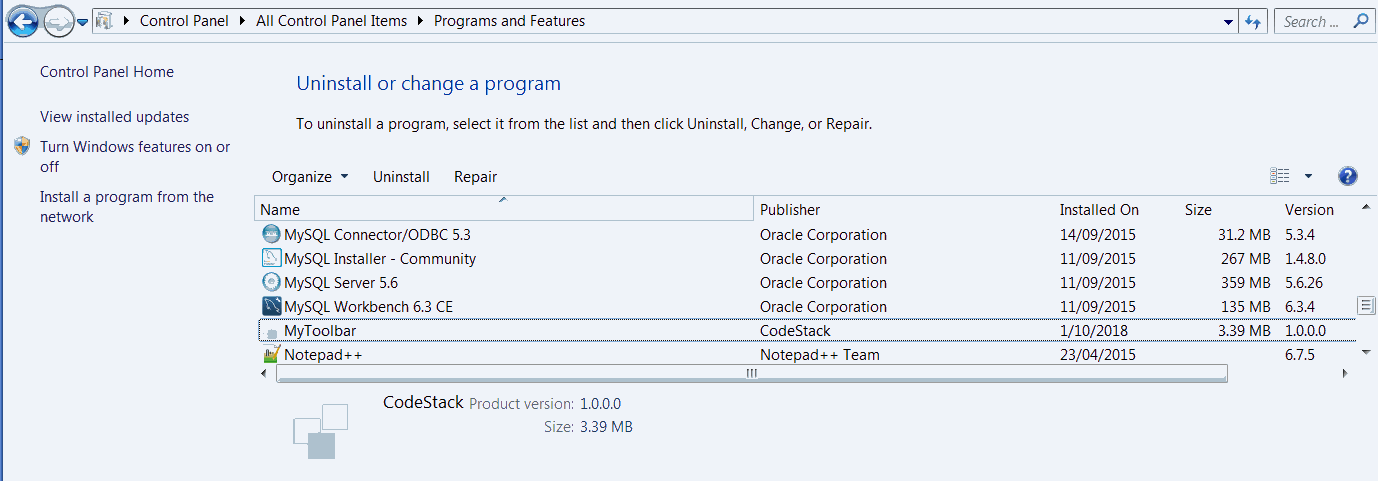Image resolution: width=1378 pixels, height=481 pixels.
Task: Click the refresh icon beside address bar
Action: (1254, 21)
